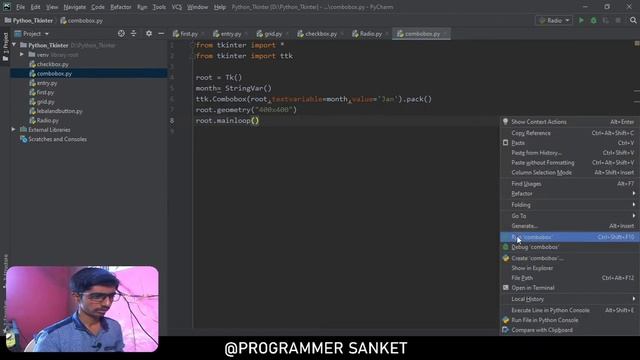Select entry.py in project tree
This screenshot has height=360, width=640.
47,83
